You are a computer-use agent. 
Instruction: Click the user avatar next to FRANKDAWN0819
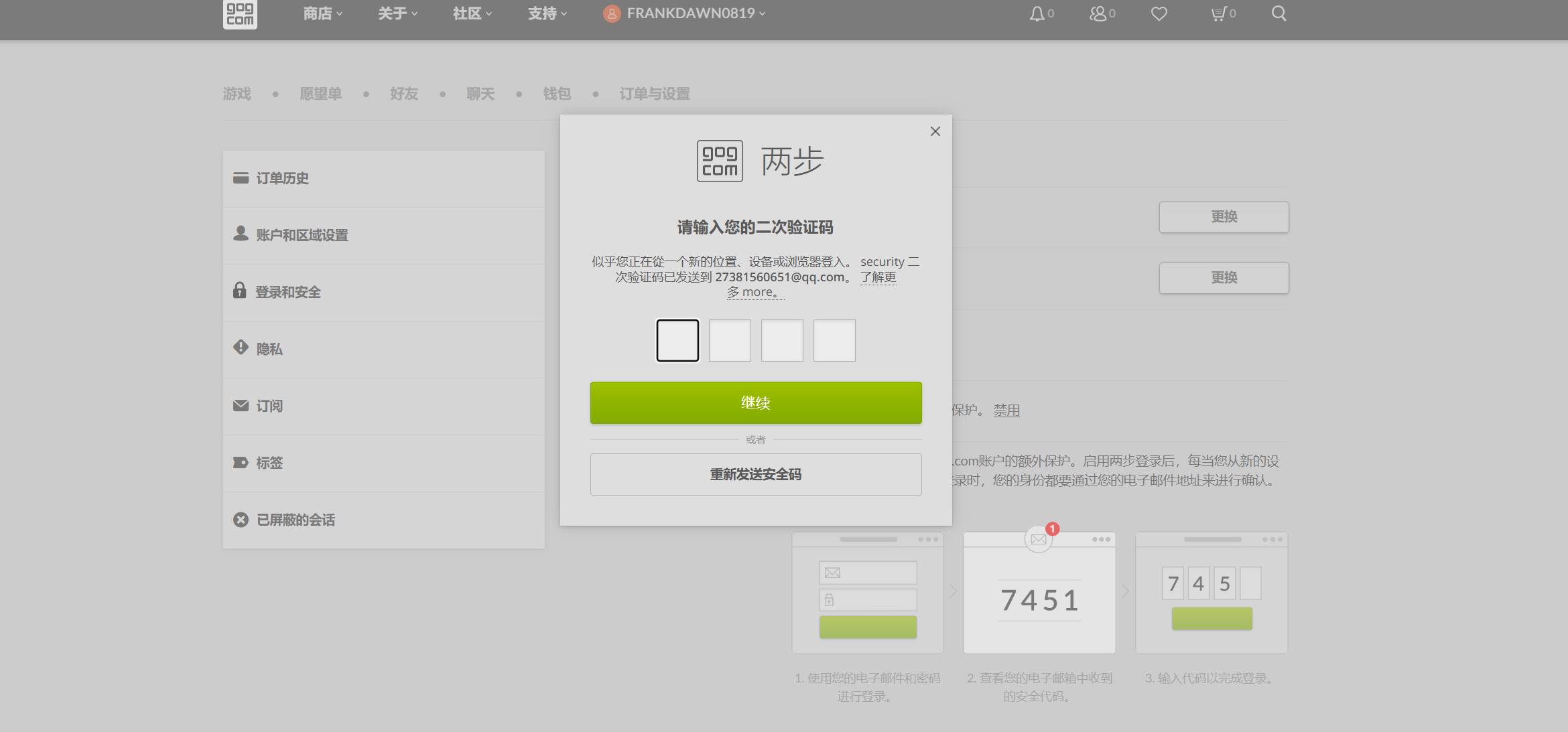pyautogui.click(x=612, y=13)
